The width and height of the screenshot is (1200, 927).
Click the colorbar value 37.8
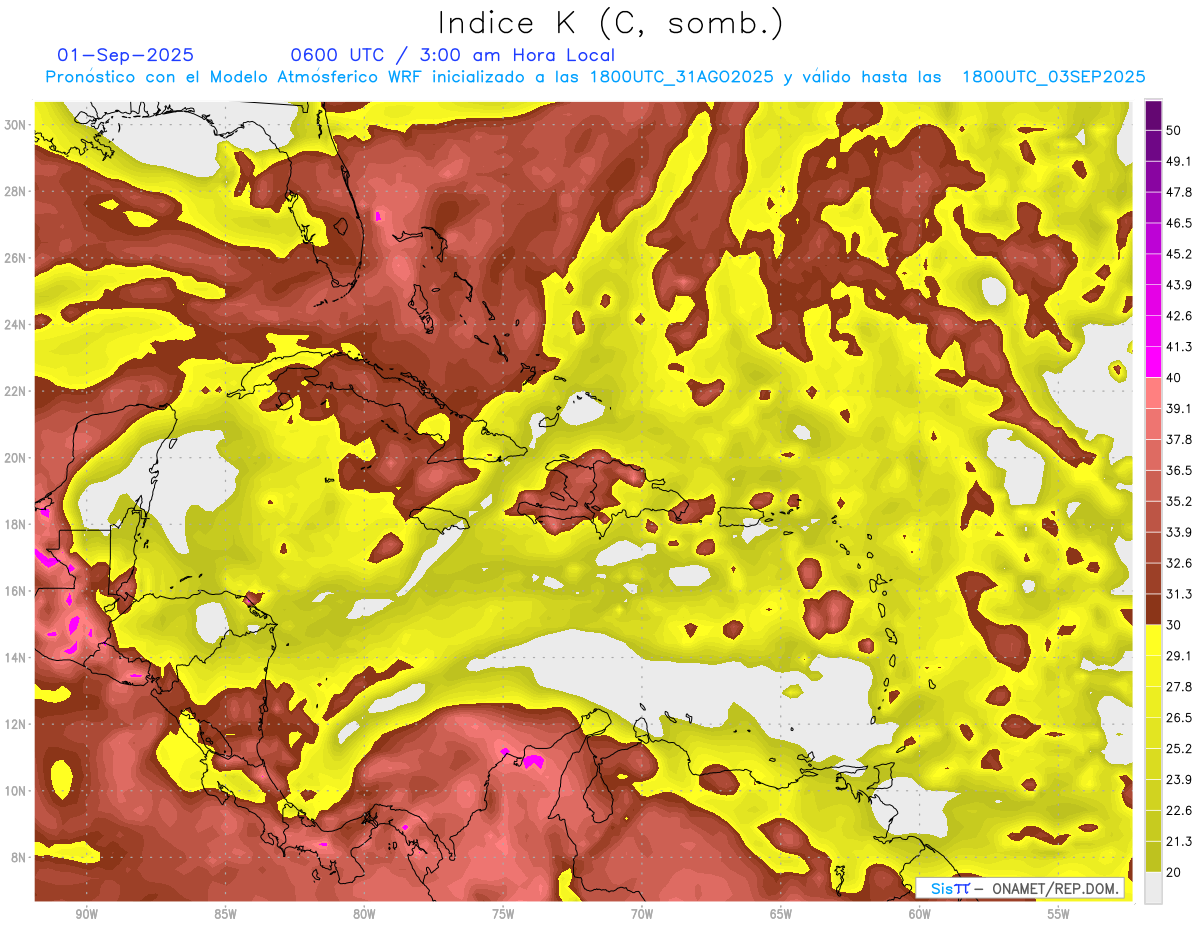click(x=1178, y=440)
